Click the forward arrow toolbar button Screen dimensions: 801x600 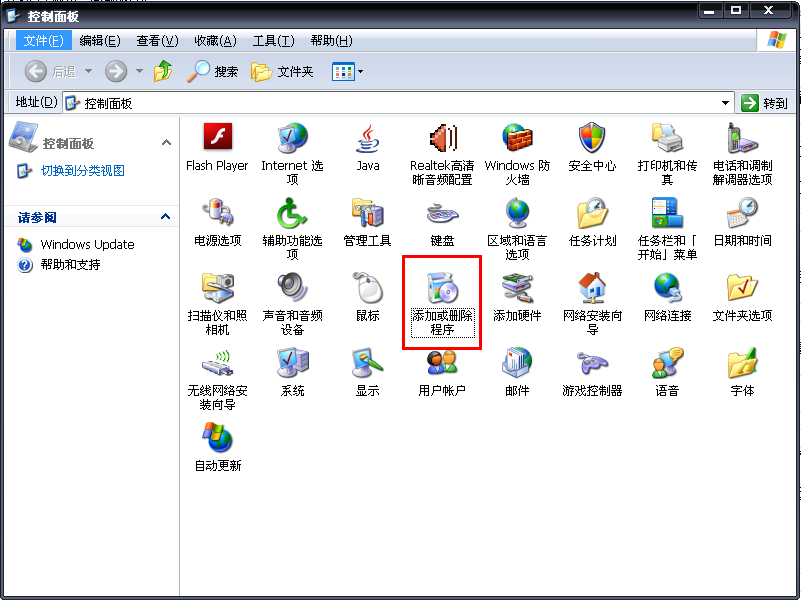tap(116, 71)
